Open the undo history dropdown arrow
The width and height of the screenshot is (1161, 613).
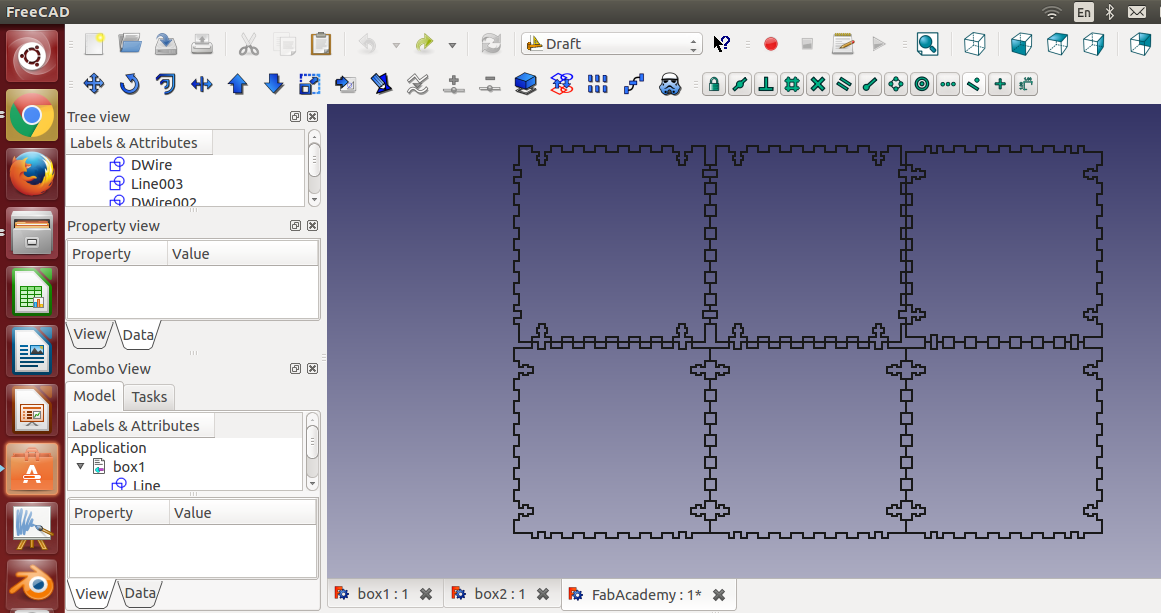(x=396, y=45)
